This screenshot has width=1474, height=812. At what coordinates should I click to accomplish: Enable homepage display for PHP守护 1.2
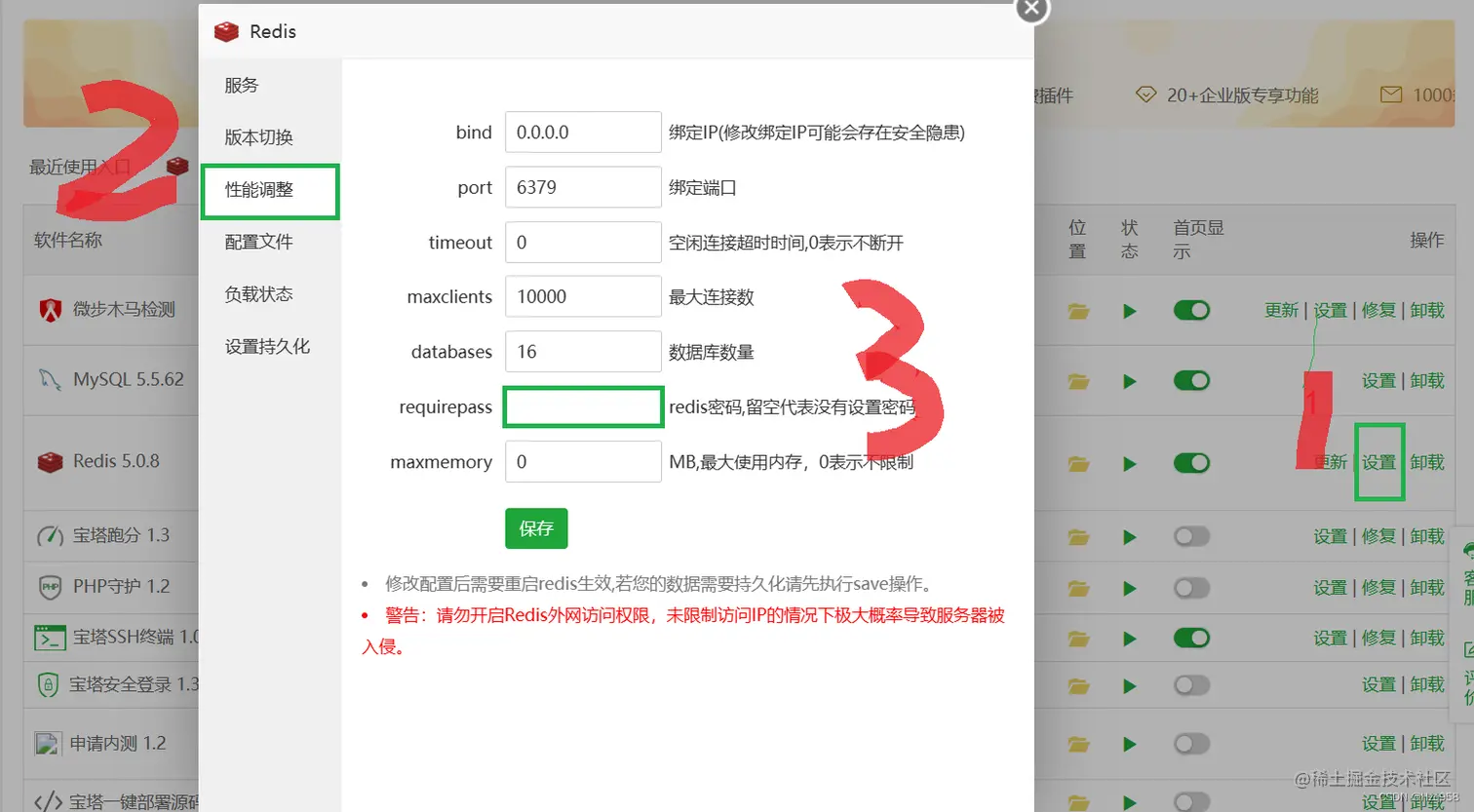click(1191, 588)
